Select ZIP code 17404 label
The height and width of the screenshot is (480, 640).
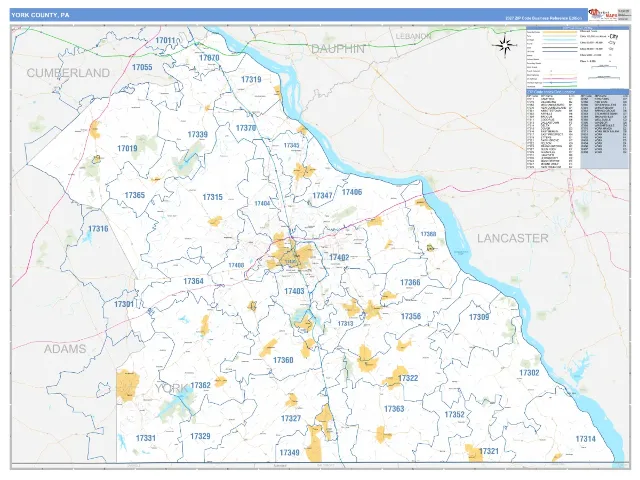(262, 203)
